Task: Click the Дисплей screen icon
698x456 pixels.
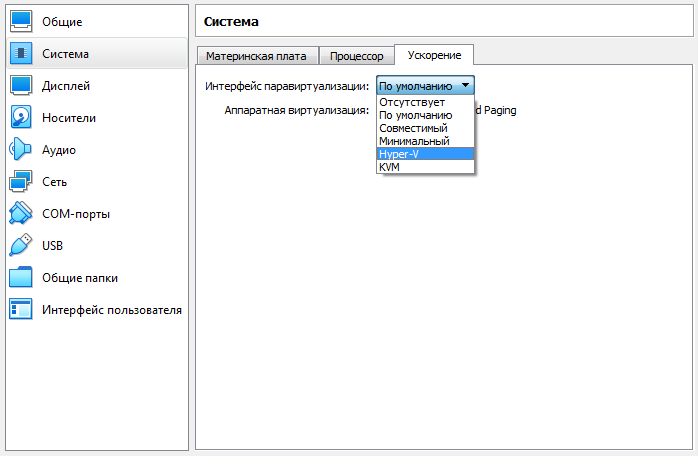Action: tap(21, 86)
